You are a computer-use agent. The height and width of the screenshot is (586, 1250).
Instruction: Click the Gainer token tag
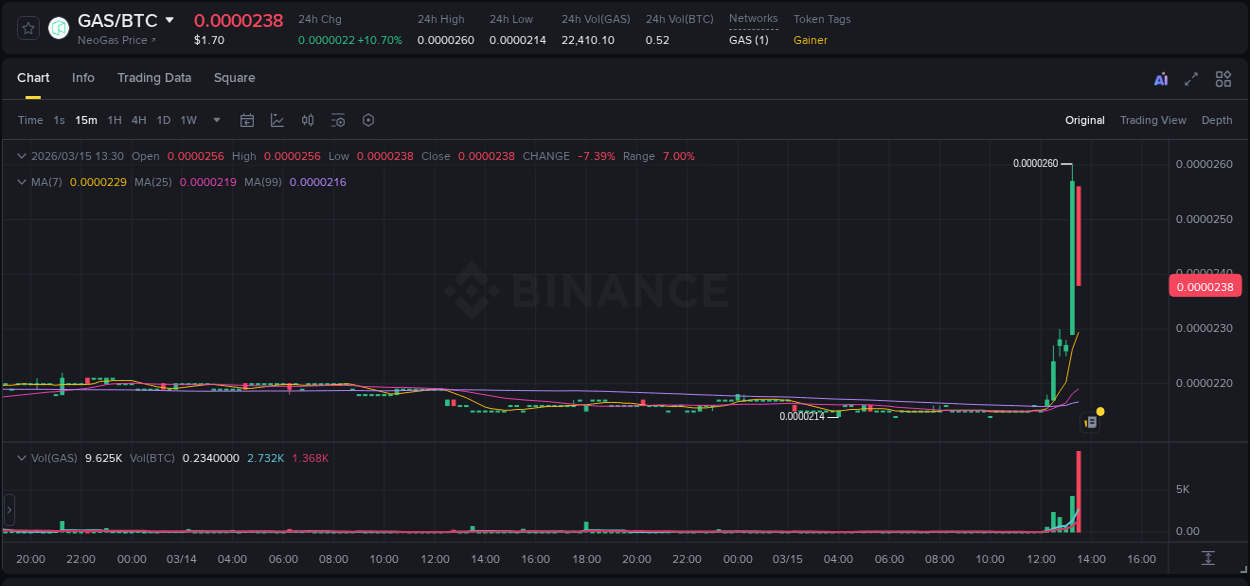[810, 40]
